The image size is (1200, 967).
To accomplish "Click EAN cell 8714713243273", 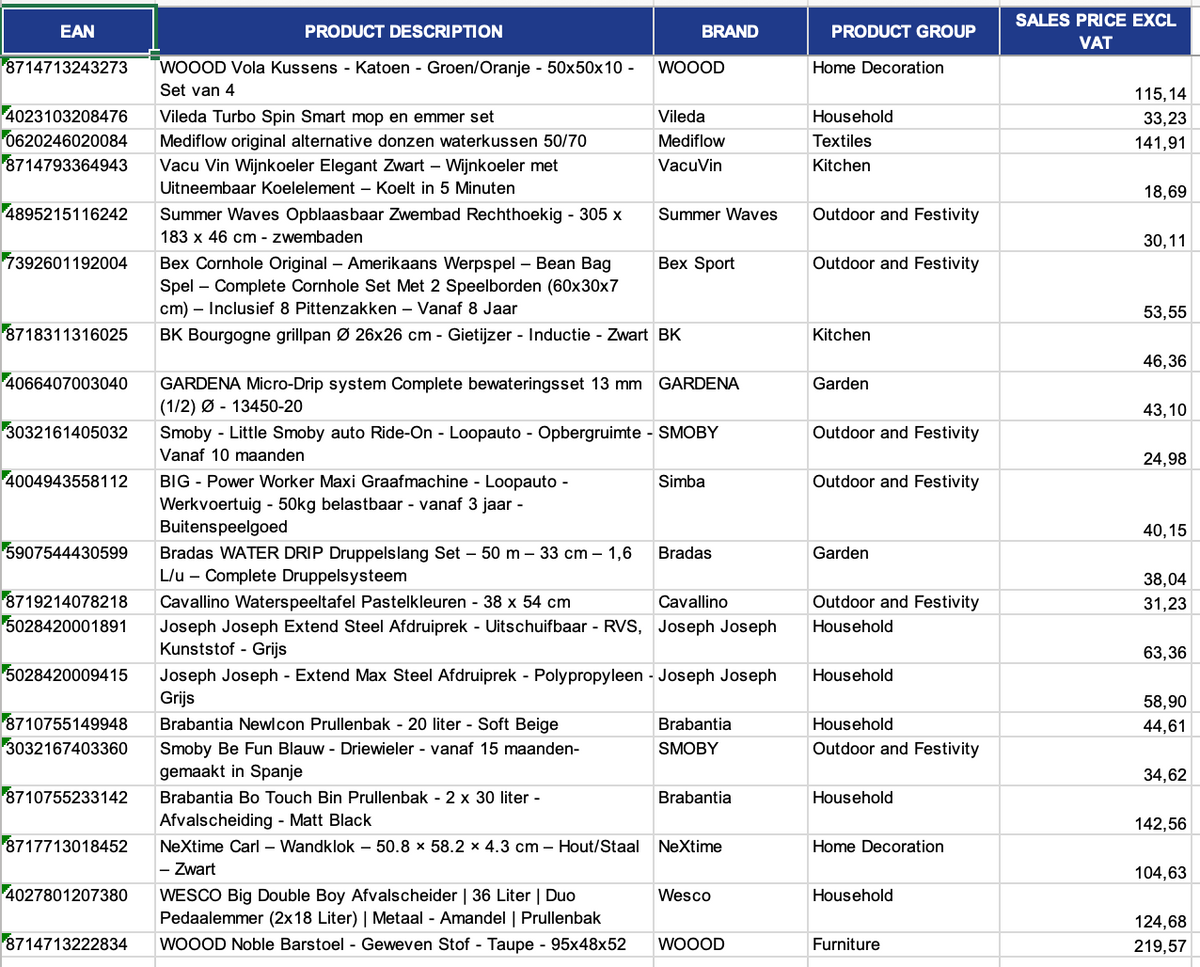I will click(x=78, y=80).
